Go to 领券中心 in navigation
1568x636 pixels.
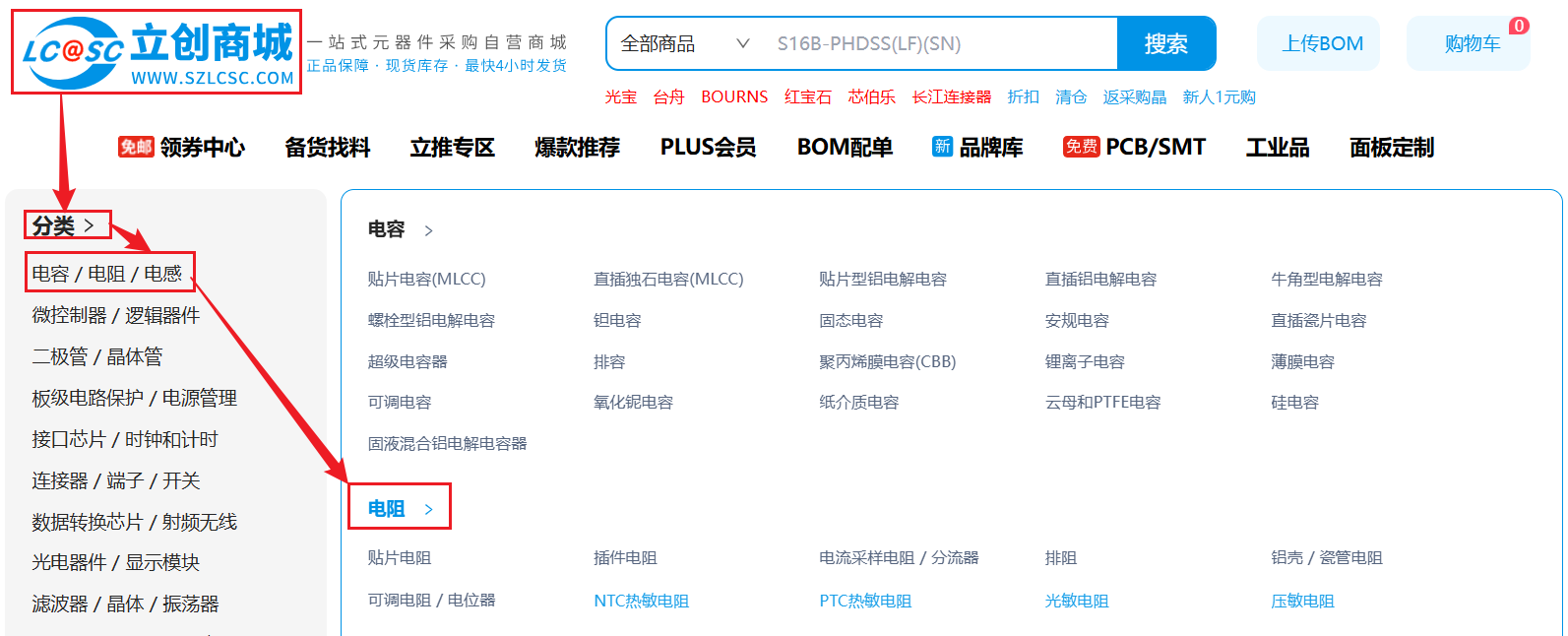(202, 148)
